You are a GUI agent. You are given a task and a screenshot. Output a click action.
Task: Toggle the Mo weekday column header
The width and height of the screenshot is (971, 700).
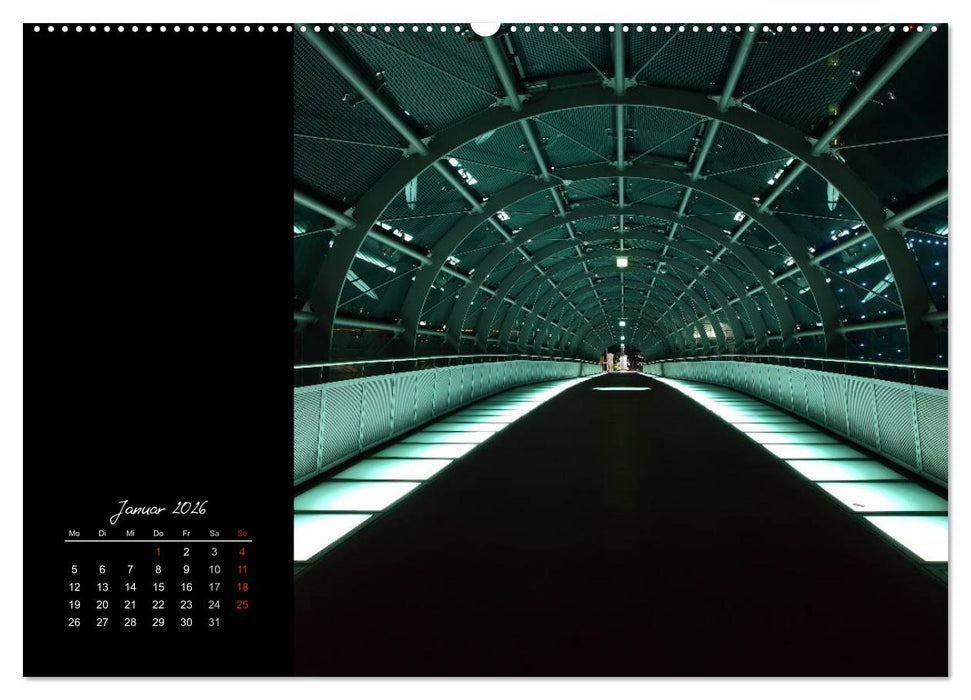point(75,534)
